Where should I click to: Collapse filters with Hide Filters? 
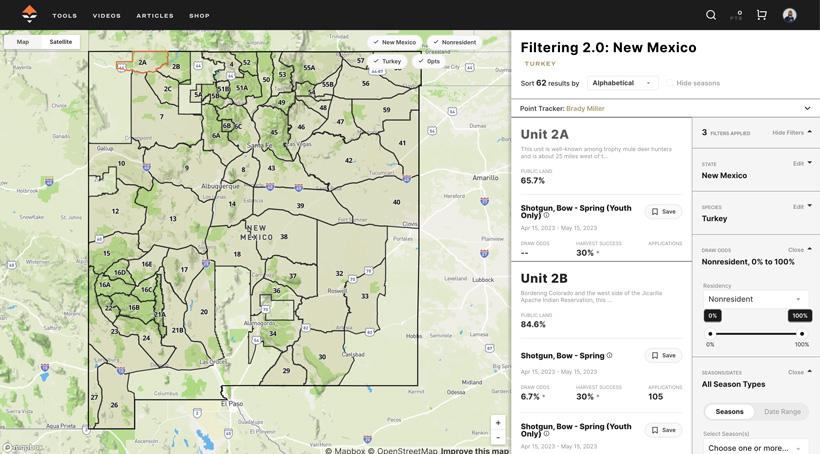pyautogui.click(x=792, y=133)
